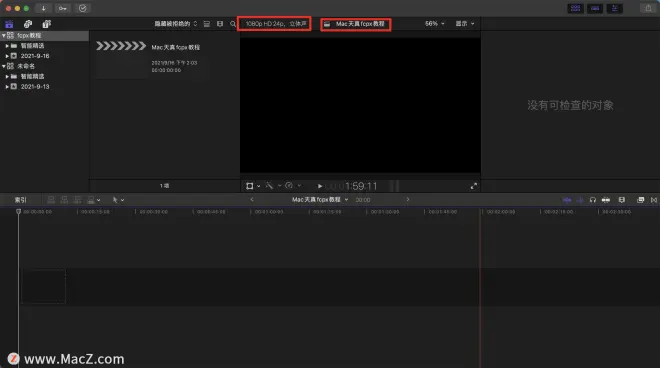
Task: Expand the 2021-9-16 event
Action: [7, 56]
